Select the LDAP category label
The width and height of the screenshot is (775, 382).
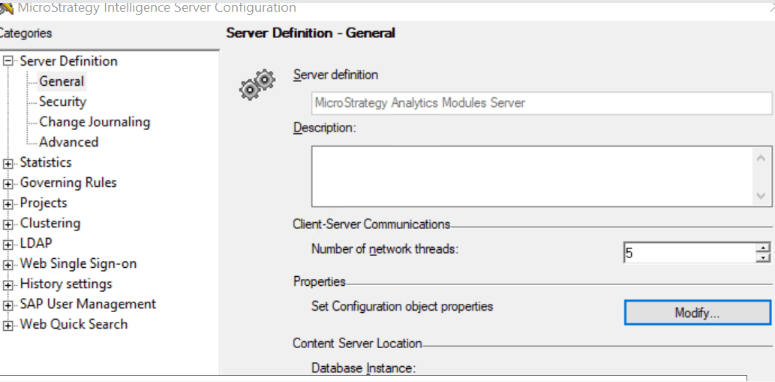click(36, 244)
